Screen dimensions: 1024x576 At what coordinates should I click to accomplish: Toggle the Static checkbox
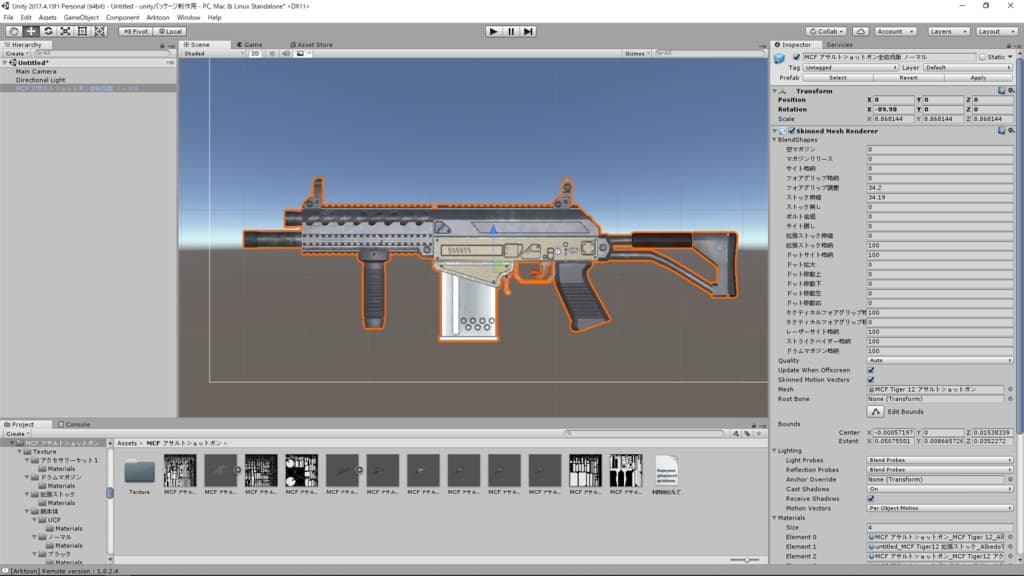coord(982,57)
